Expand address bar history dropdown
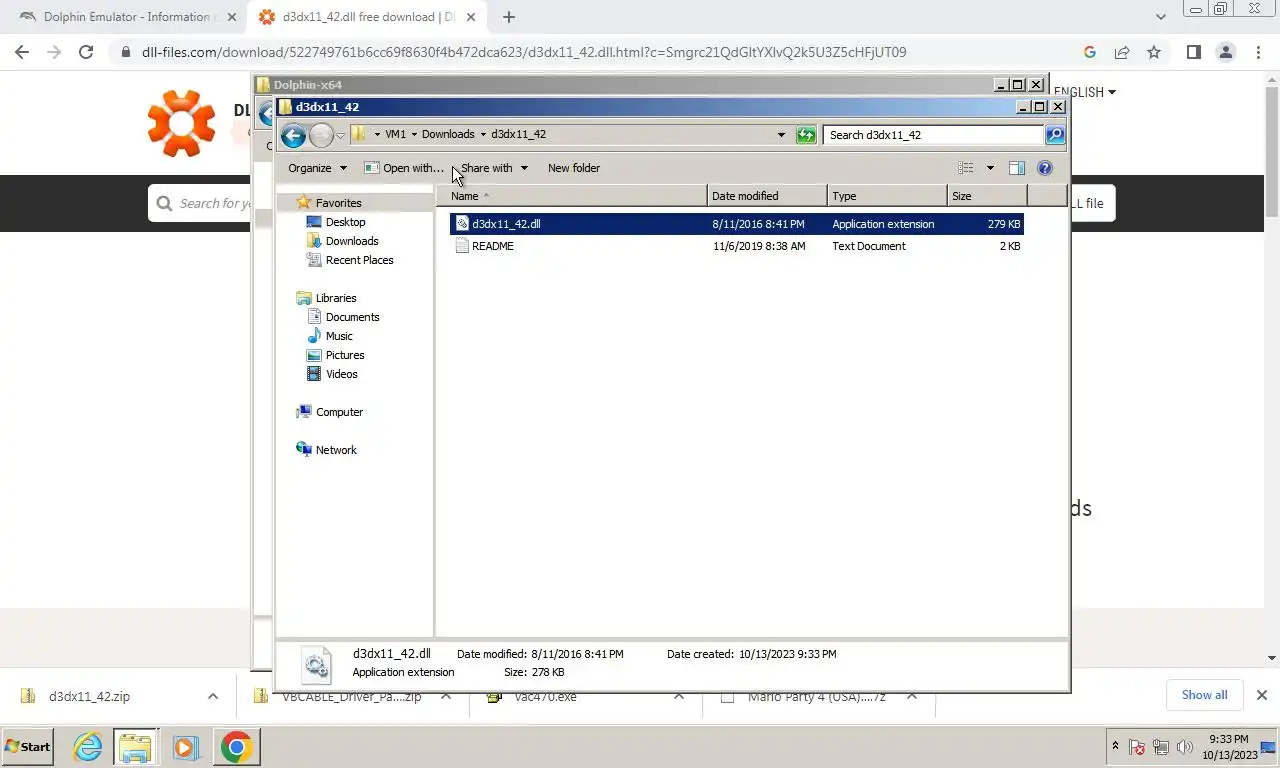This screenshot has width=1280, height=768. 781,135
